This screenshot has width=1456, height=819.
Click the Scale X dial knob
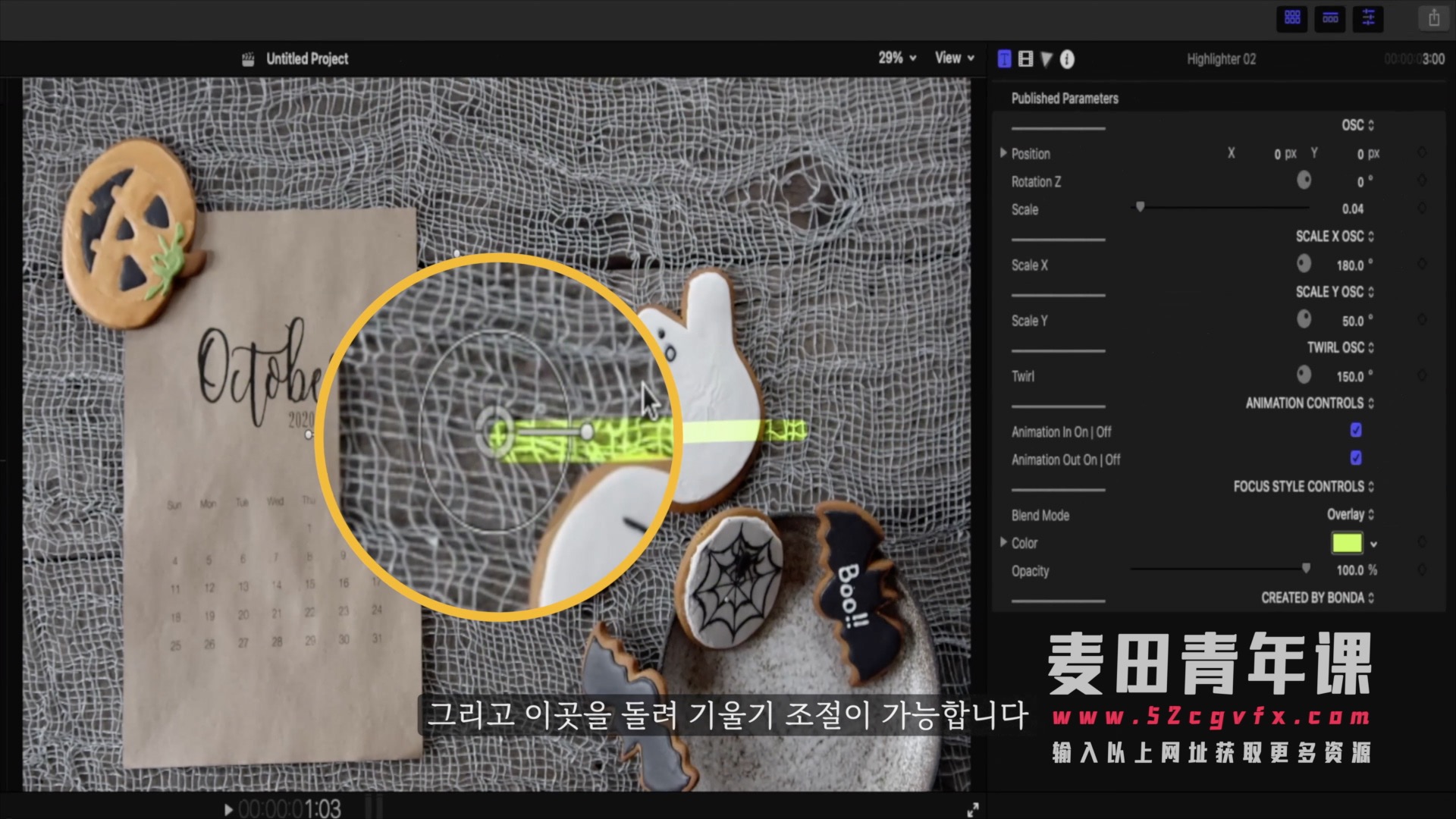(x=1304, y=264)
